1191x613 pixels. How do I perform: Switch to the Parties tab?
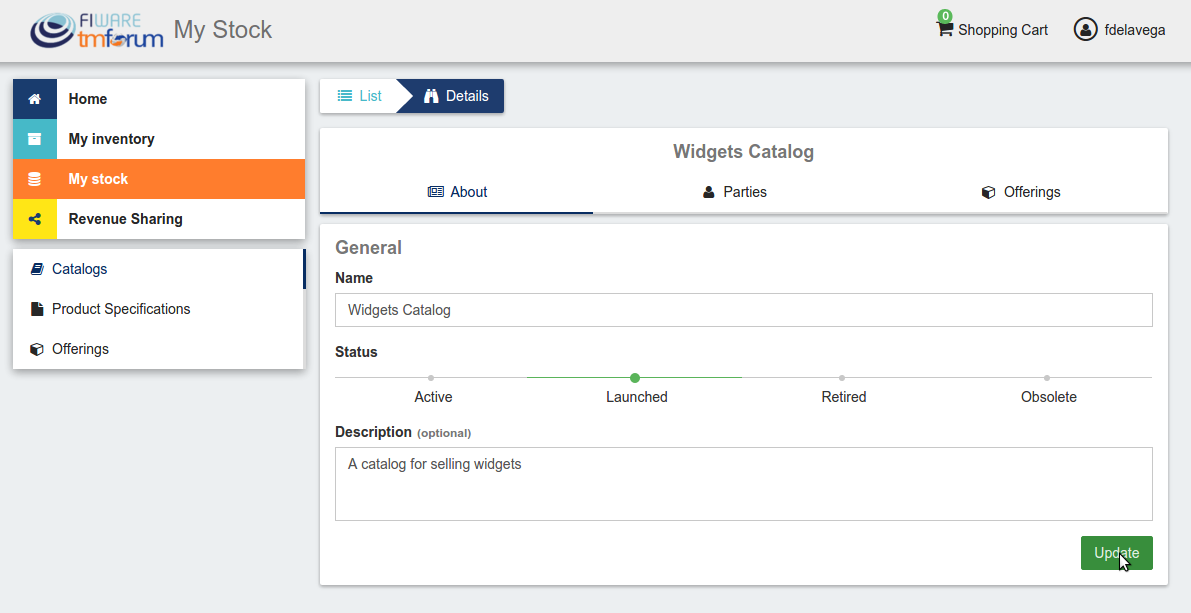735,192
